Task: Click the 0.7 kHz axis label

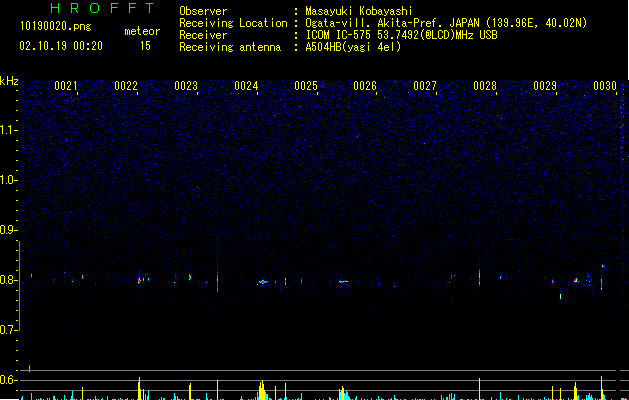Action: (8, 330)
